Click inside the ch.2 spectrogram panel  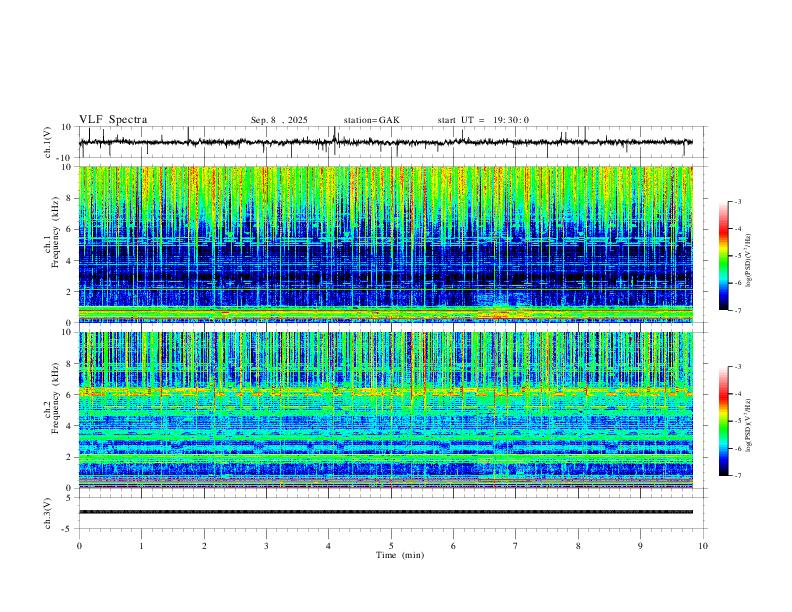point(386,410)
